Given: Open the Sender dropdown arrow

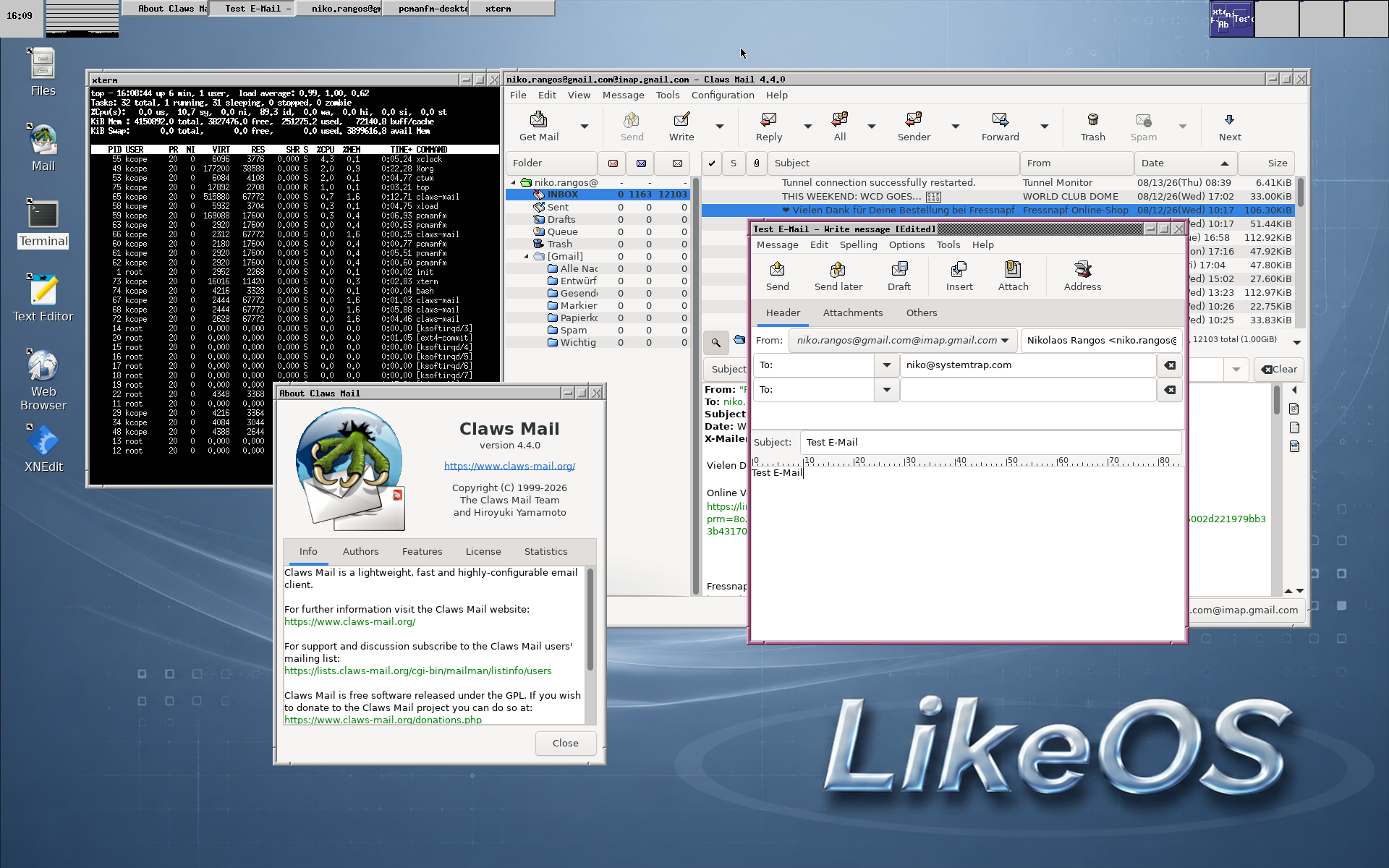Looking at the screenshot, I should (x=956, y=127).
